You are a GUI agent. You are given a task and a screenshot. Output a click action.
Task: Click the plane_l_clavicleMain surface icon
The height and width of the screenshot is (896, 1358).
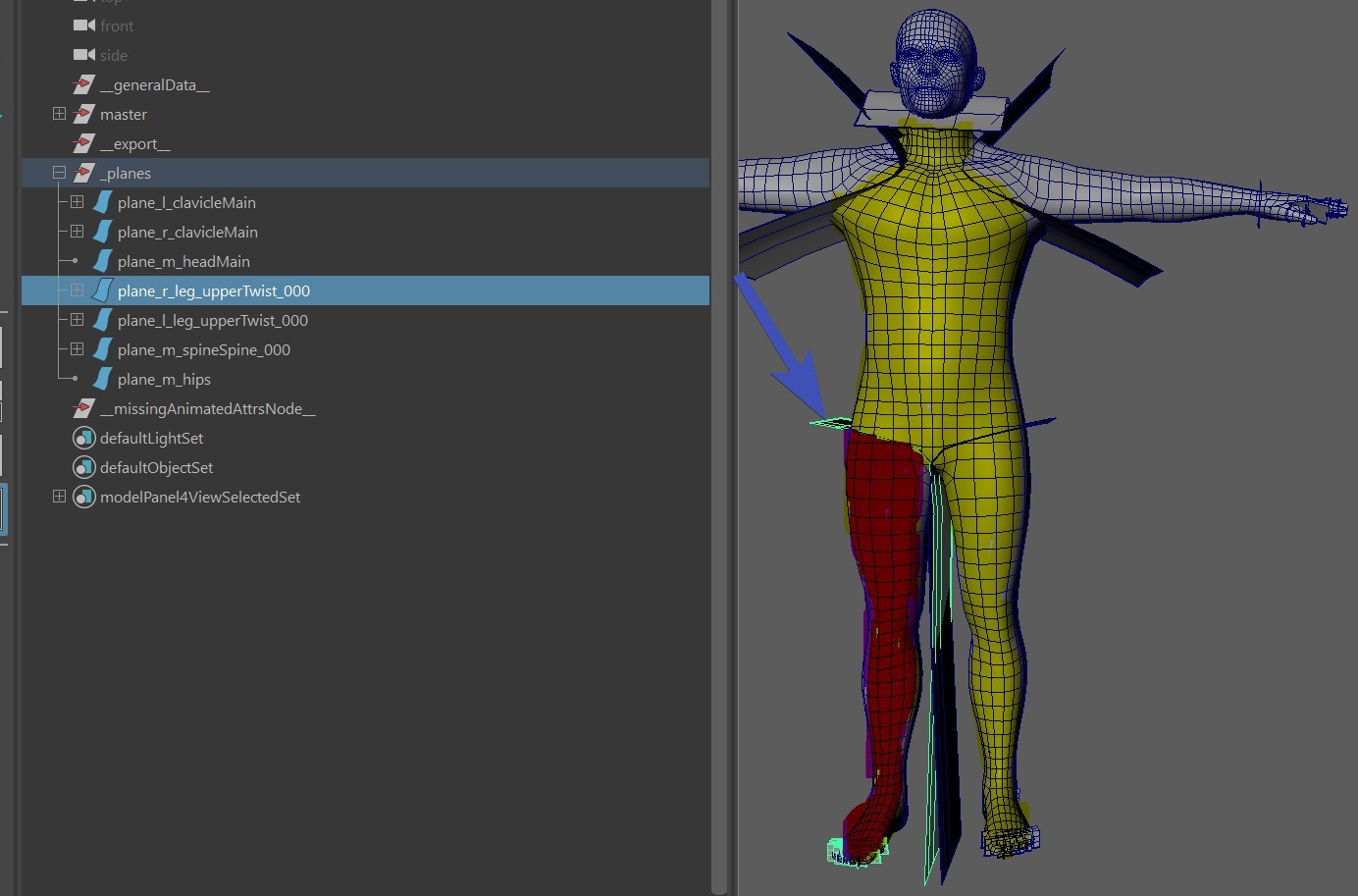click(x=102, y=203)
